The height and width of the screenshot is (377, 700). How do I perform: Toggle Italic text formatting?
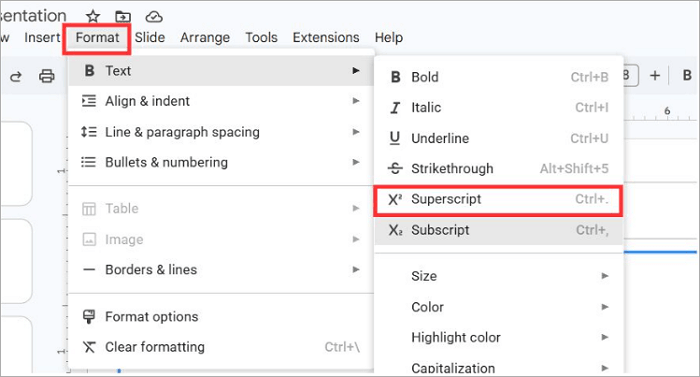(499, 108)
